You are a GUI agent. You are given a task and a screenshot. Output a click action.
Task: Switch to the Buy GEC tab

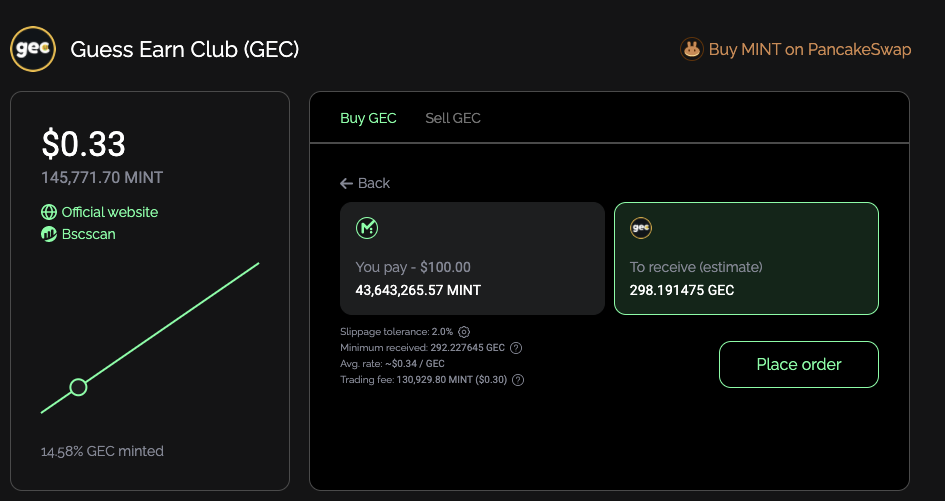(x=368, y=118)
